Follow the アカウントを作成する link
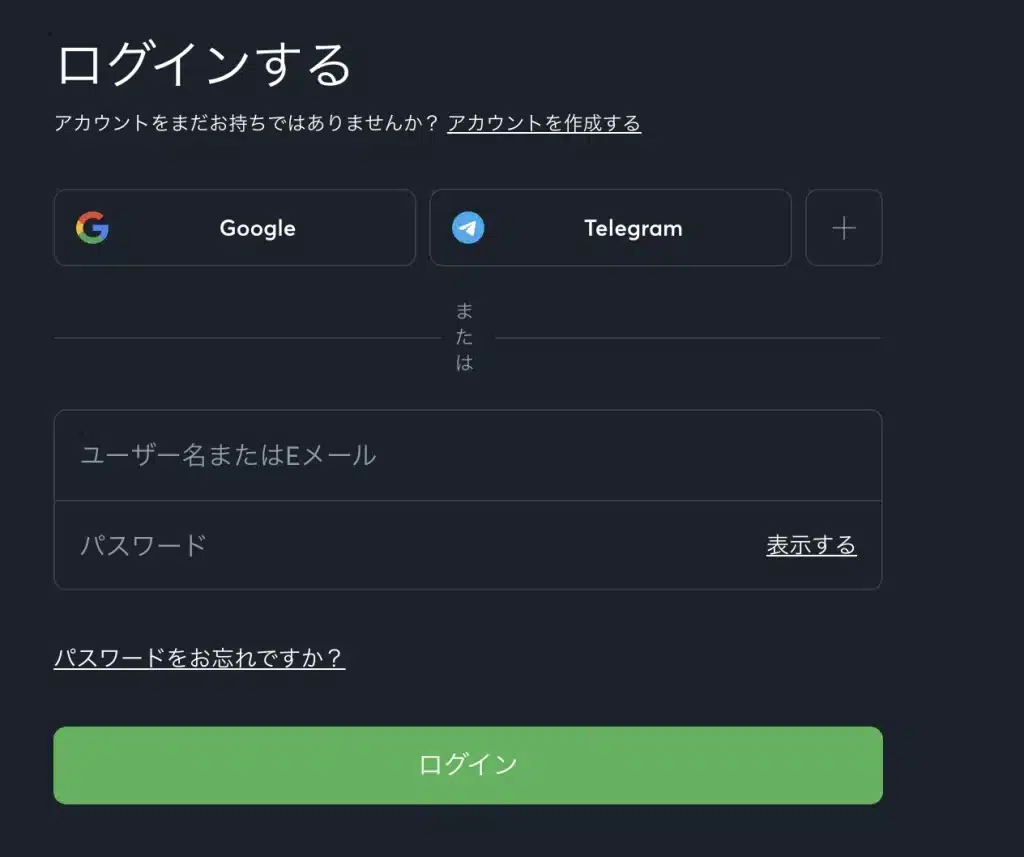The image size is (1024, 857). [544, 123]
